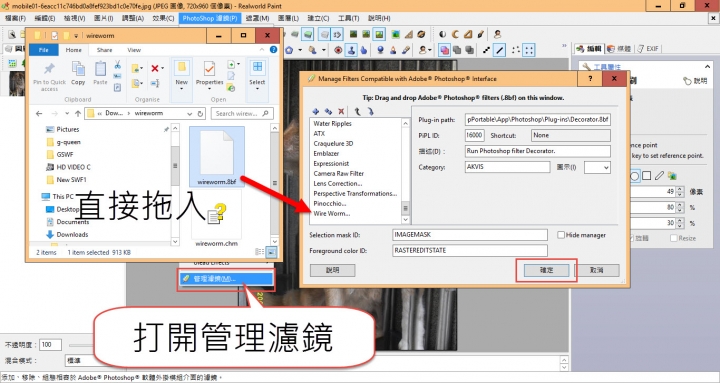Click move-filter-up arrow icon in manager
Image resolution: width=720 pixels, height=383 pixels.
click(x=357, y=111)
